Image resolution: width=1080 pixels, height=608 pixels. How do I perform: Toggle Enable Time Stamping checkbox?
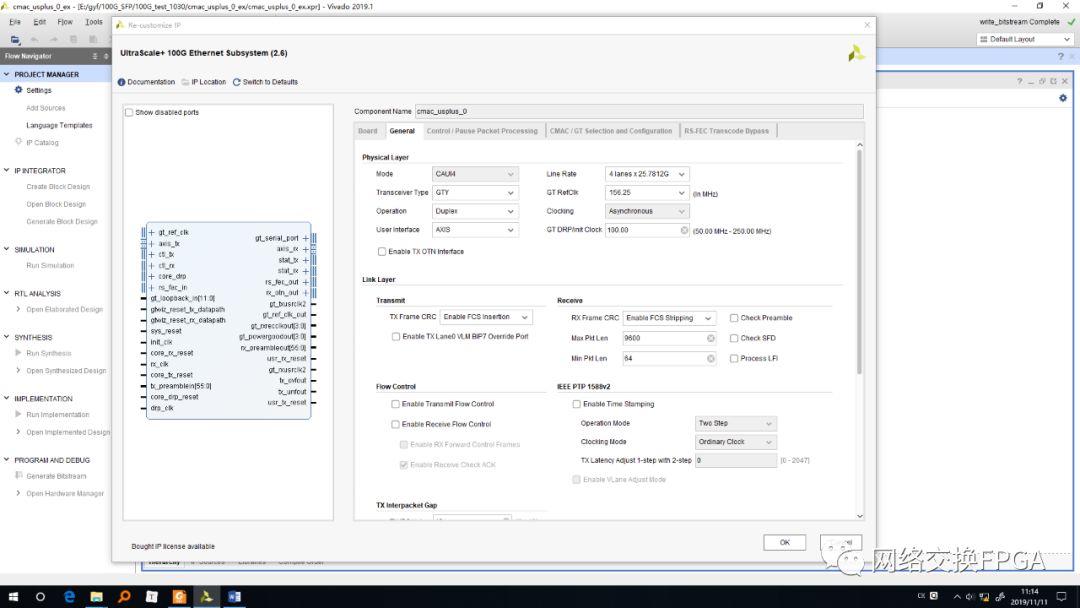[x=577, y=404]
